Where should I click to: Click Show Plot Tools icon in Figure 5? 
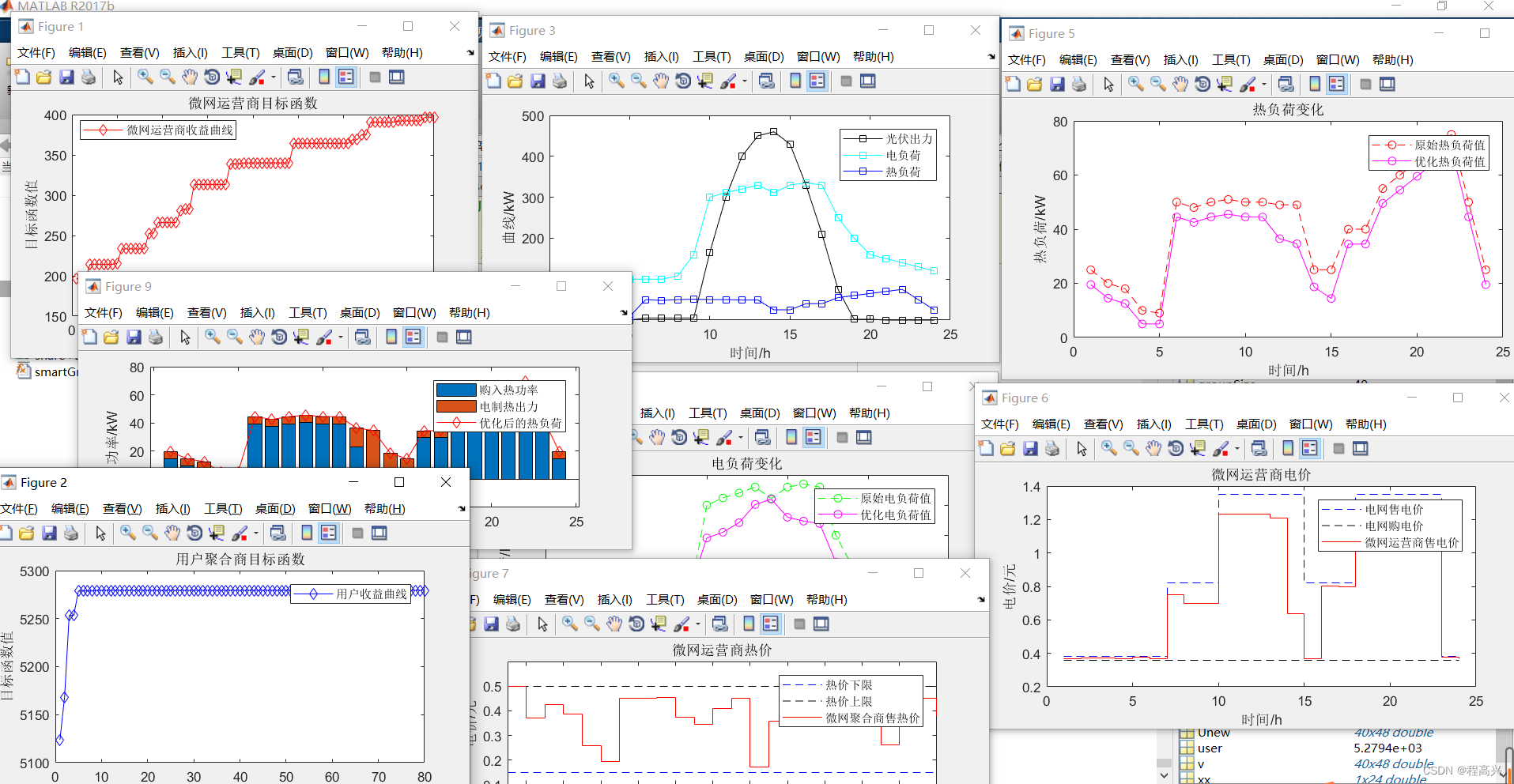click(x=1388, y=84)
